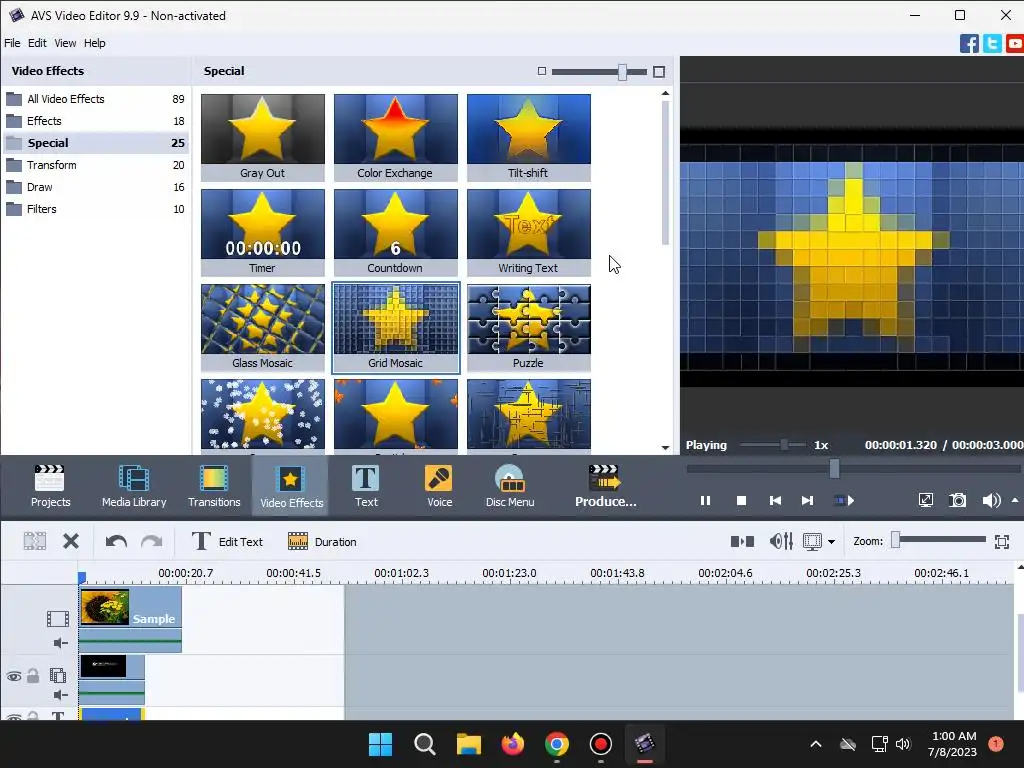Image resolution: width=1024 pixels, height=768 pixels.
Task: Open the Facebook link icon
Action: (x=969, y=43)
